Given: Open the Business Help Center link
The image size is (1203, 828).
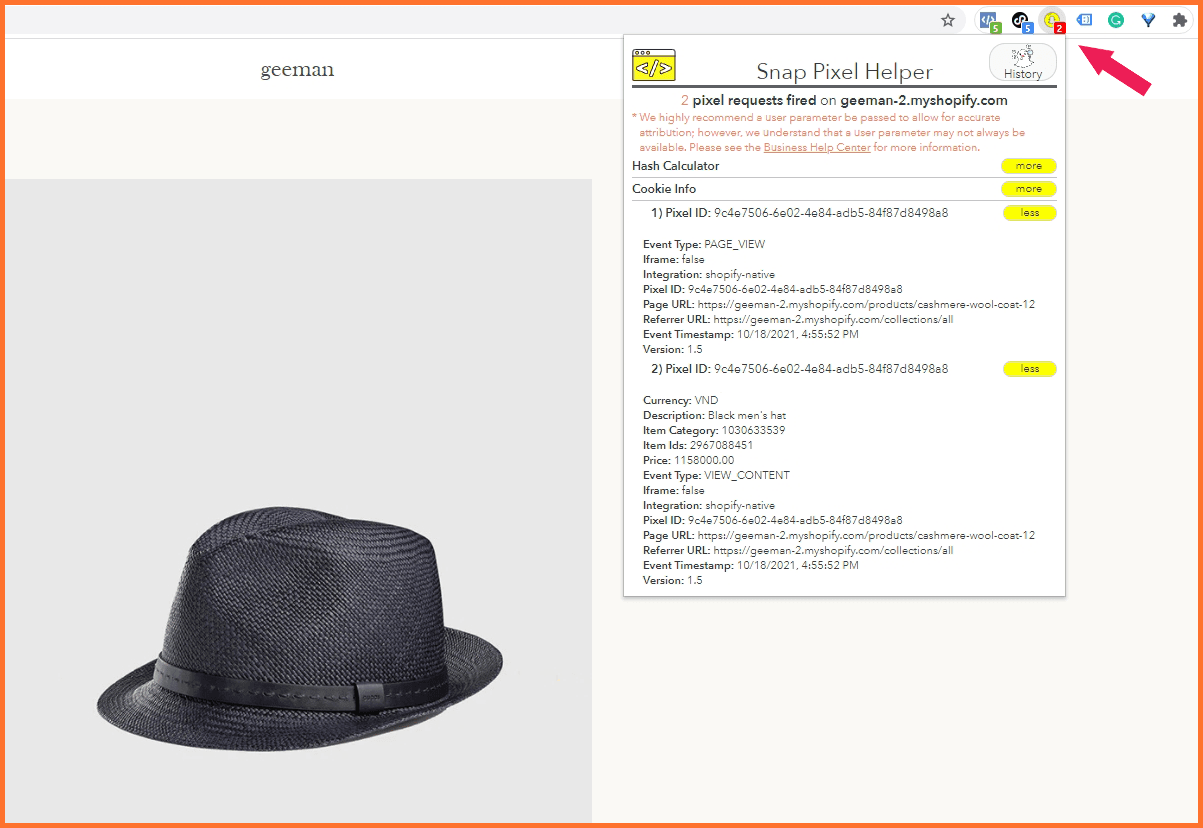Looking at the screenshot, I should coord(816,148).
